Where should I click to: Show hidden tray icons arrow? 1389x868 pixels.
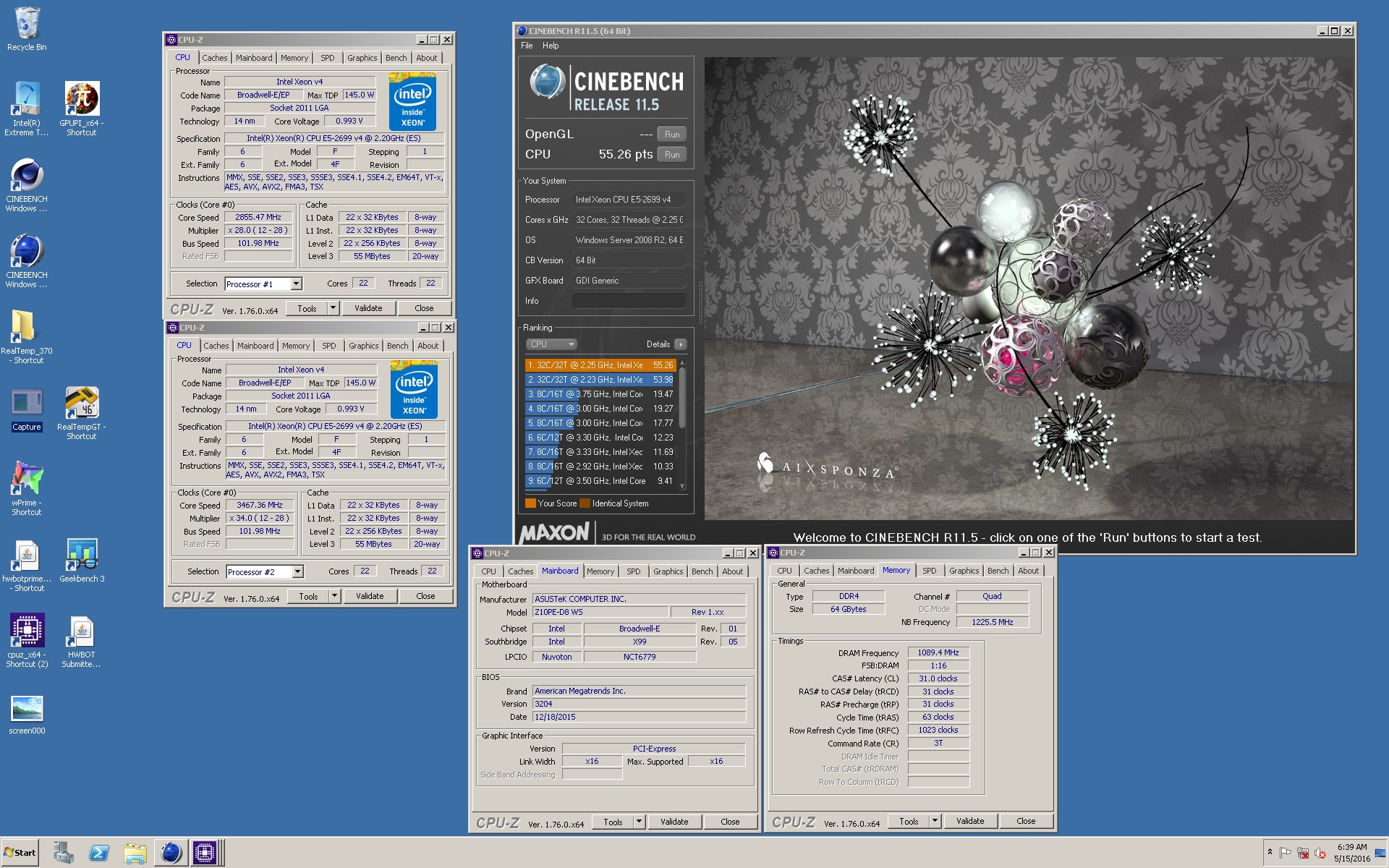tap(1270, 852)
